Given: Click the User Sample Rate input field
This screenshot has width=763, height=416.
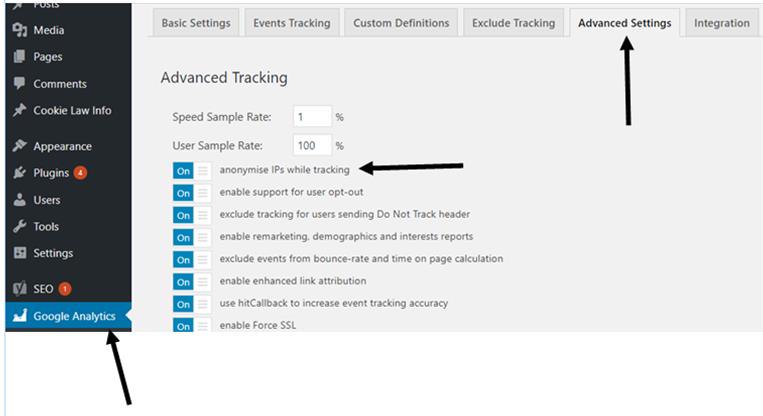Looking at the screenshot, I should pyautogui.click(x=312, y=145).
